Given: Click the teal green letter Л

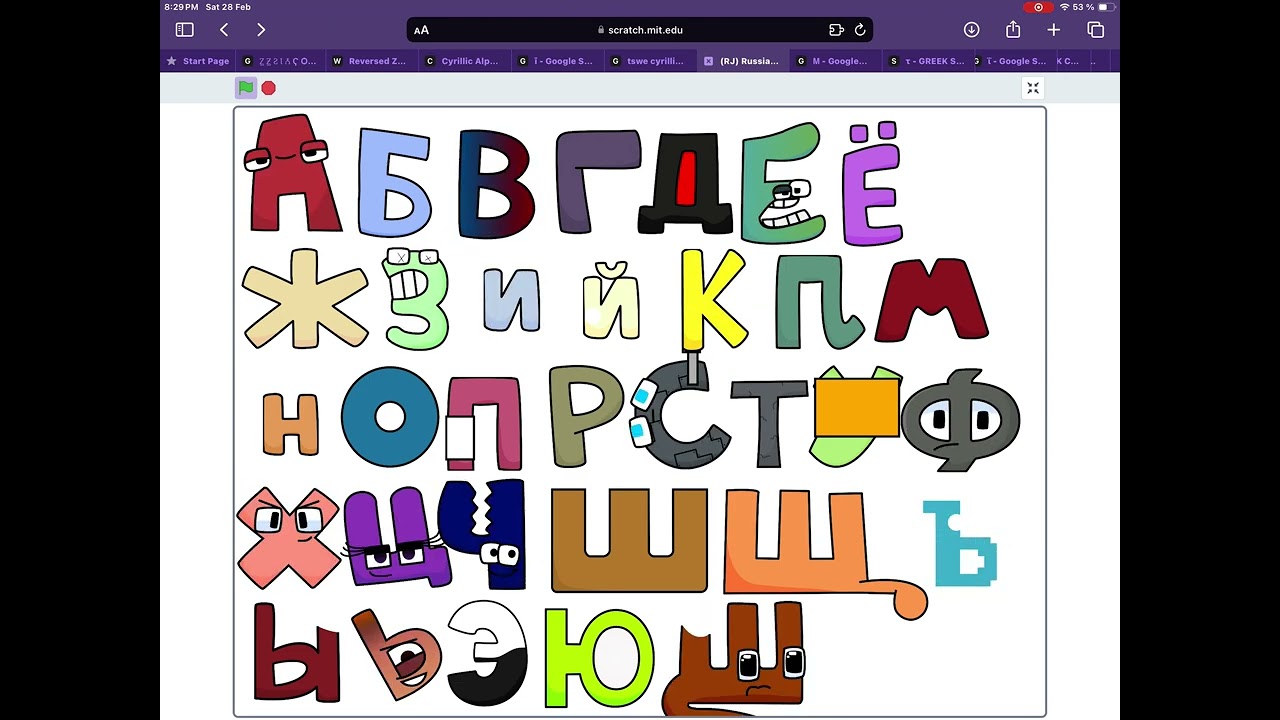Looking at the screenshot, I should [818, 301].
